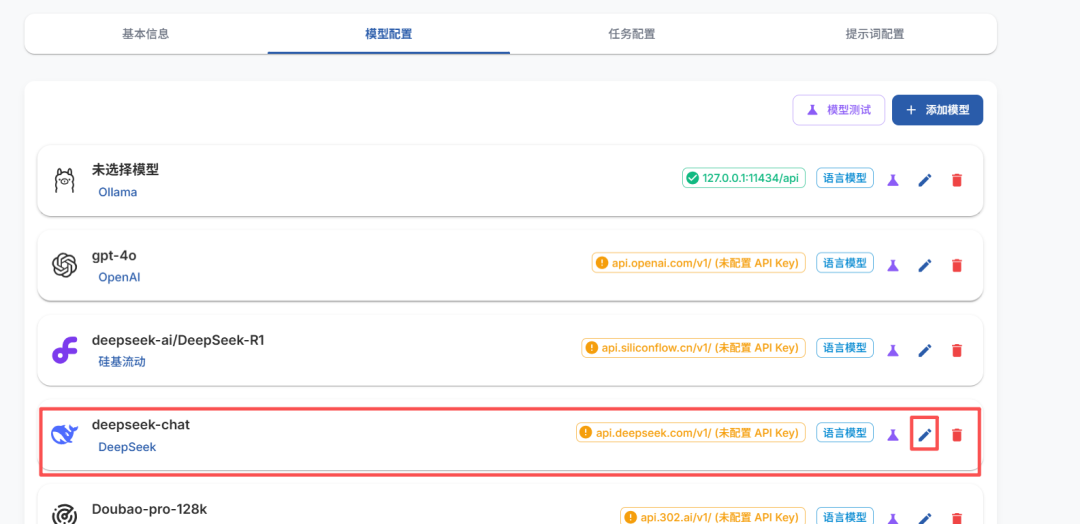
Task: Click the OpenAI provider label
Action: click(119, 277)
